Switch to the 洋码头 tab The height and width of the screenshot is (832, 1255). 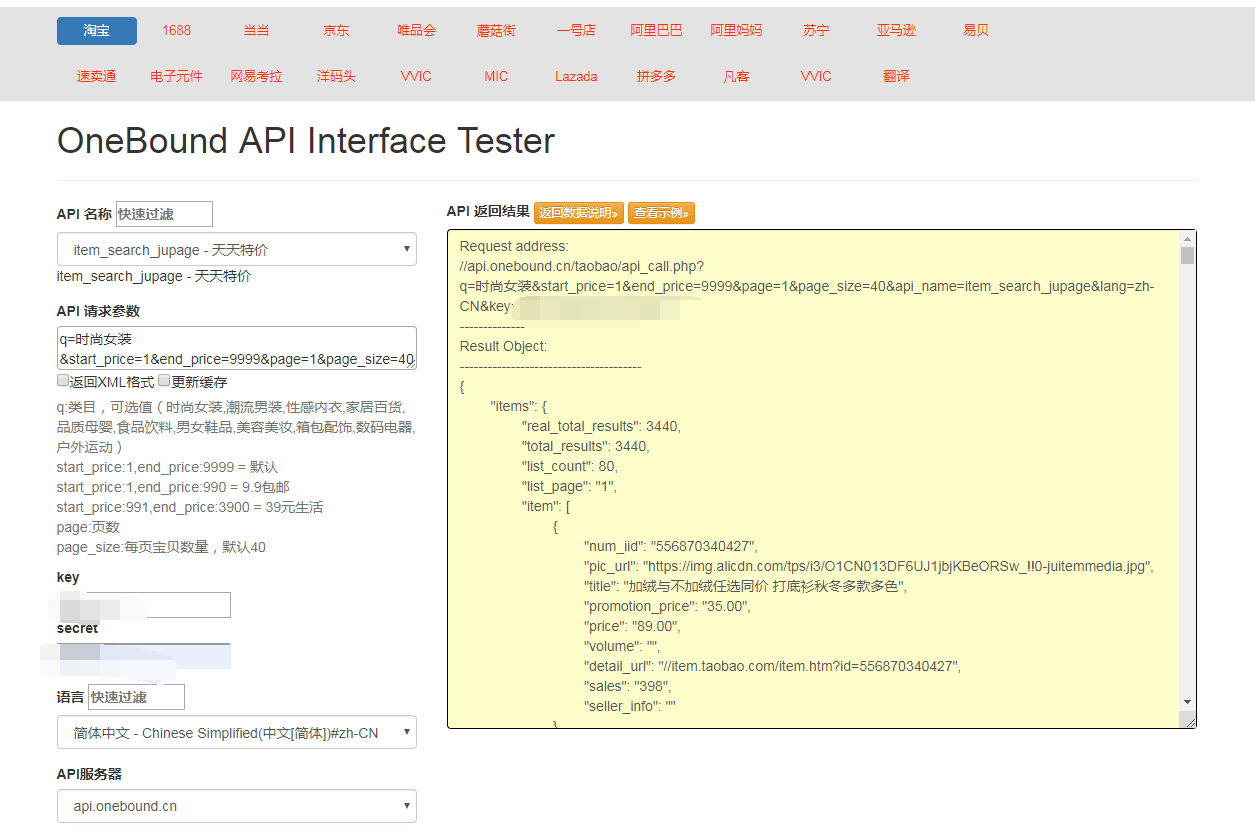[337, 76]
